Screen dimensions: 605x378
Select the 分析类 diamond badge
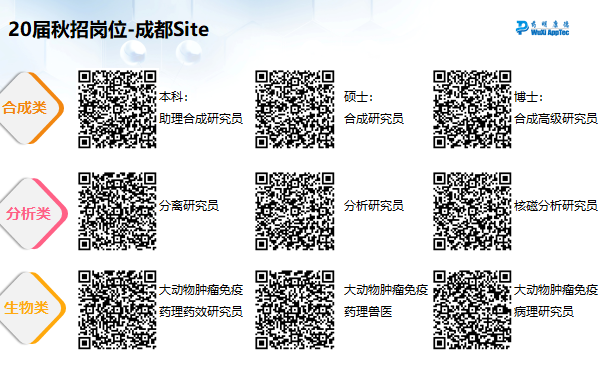(x=32, y=213)
